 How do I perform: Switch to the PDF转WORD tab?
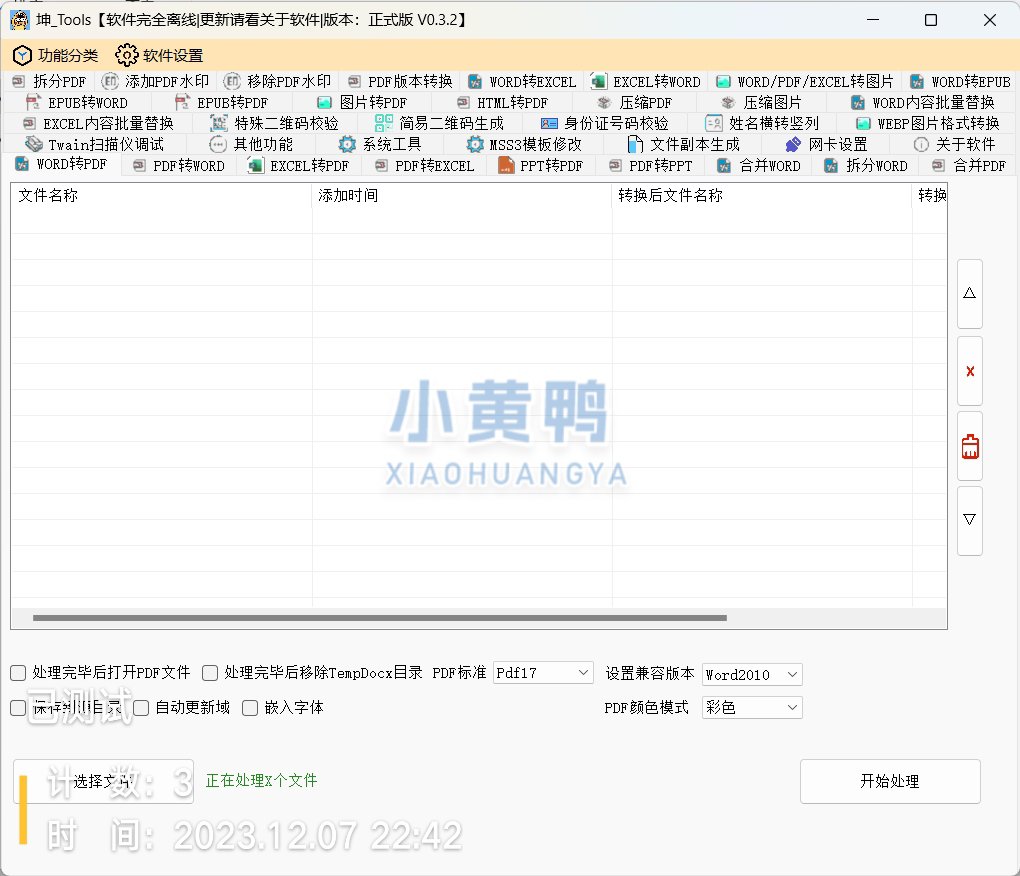pyautogui.click(x=178, y=165)
